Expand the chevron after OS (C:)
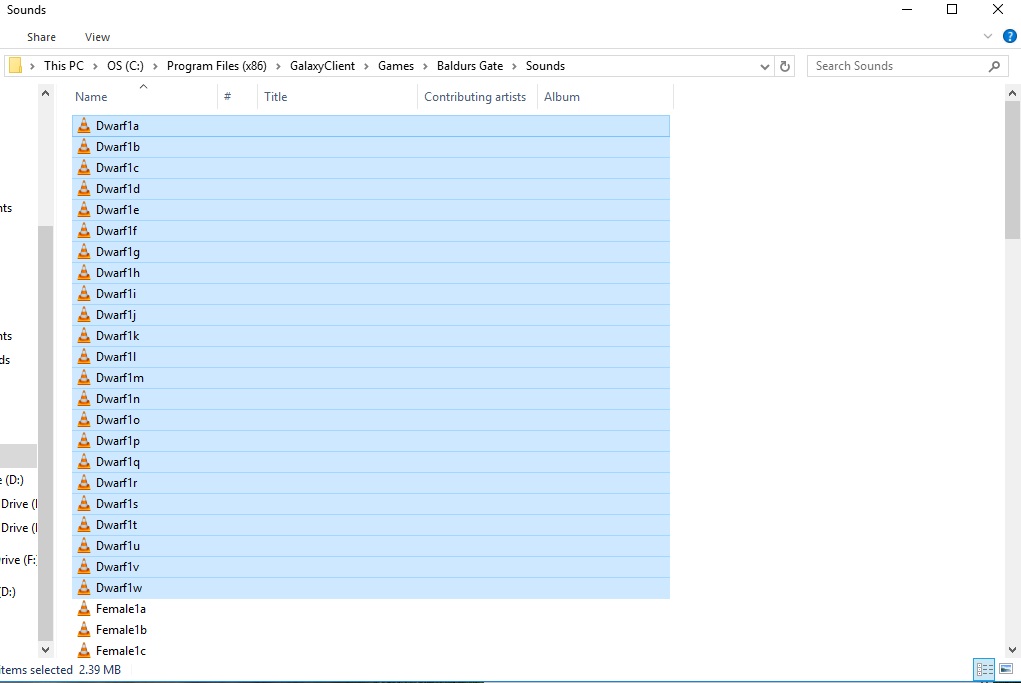The height and width of the screenshot is (683, 1021). tap(155, 66)
